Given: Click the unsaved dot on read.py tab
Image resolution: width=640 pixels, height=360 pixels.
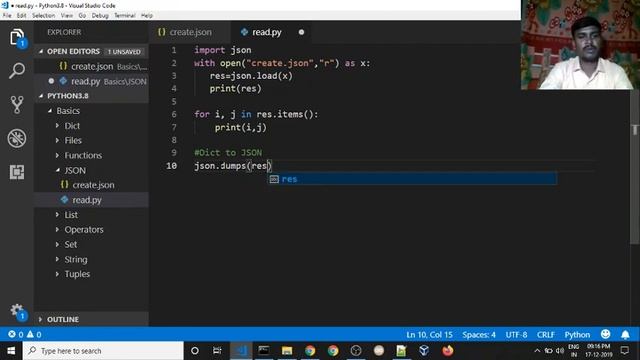Looking at the screenshot, I should click(x=301, y=32).
